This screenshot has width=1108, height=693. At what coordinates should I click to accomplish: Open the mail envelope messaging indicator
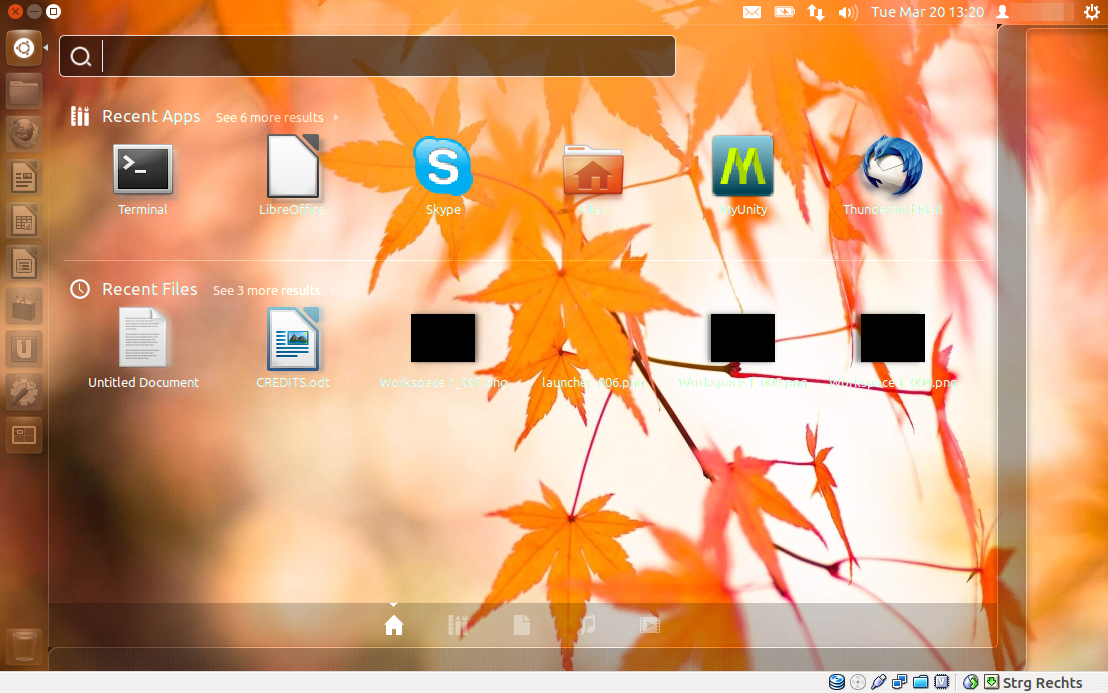pyautogui.click(x=752, y=12)
